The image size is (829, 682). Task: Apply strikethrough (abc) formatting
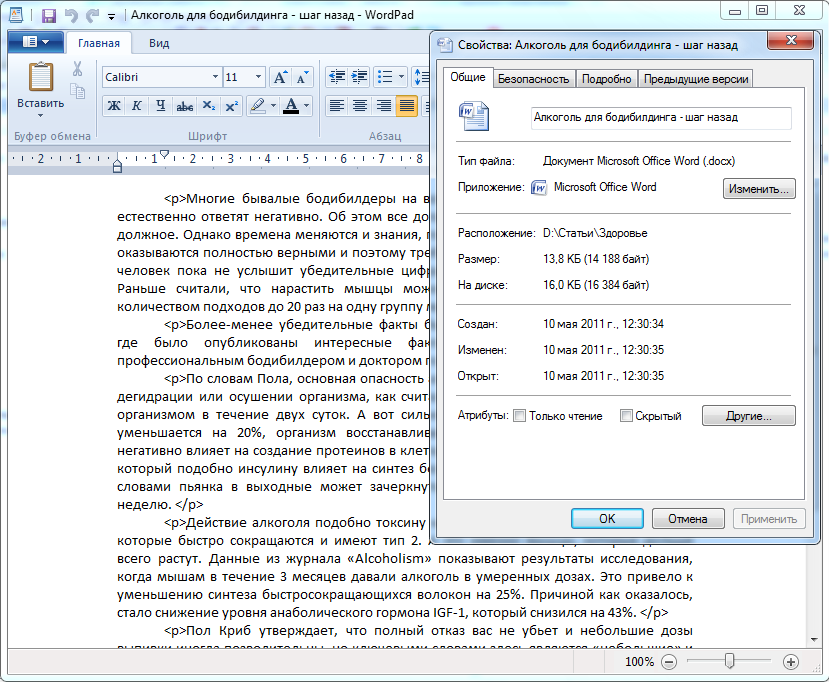coord(184,106)
